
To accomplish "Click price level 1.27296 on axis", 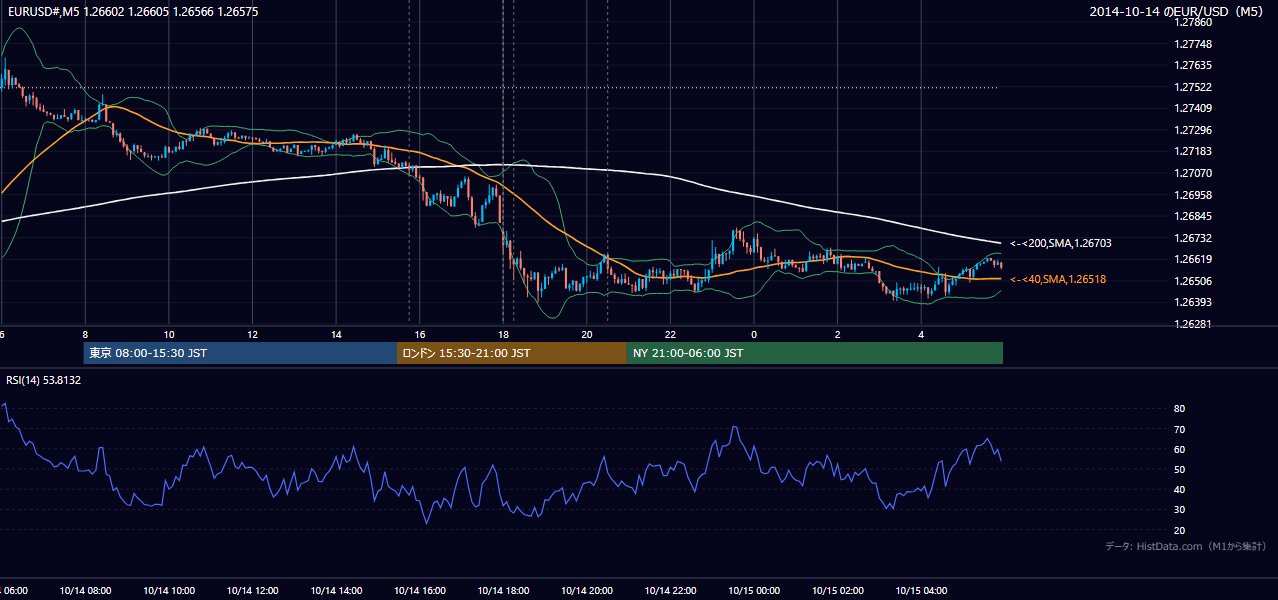I will click(x=1192, y=130).
